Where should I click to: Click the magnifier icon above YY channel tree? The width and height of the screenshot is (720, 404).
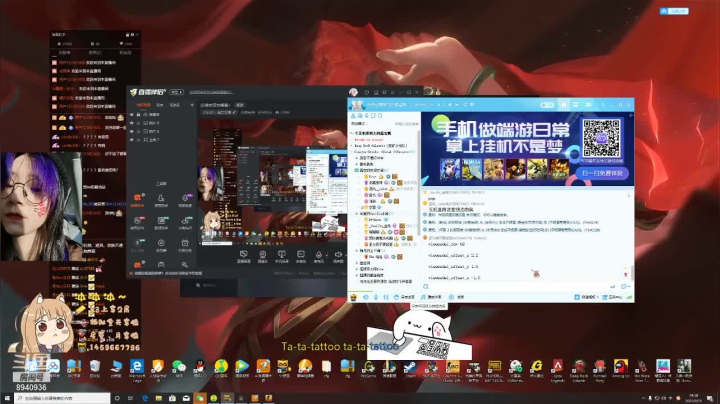(380, 116)
